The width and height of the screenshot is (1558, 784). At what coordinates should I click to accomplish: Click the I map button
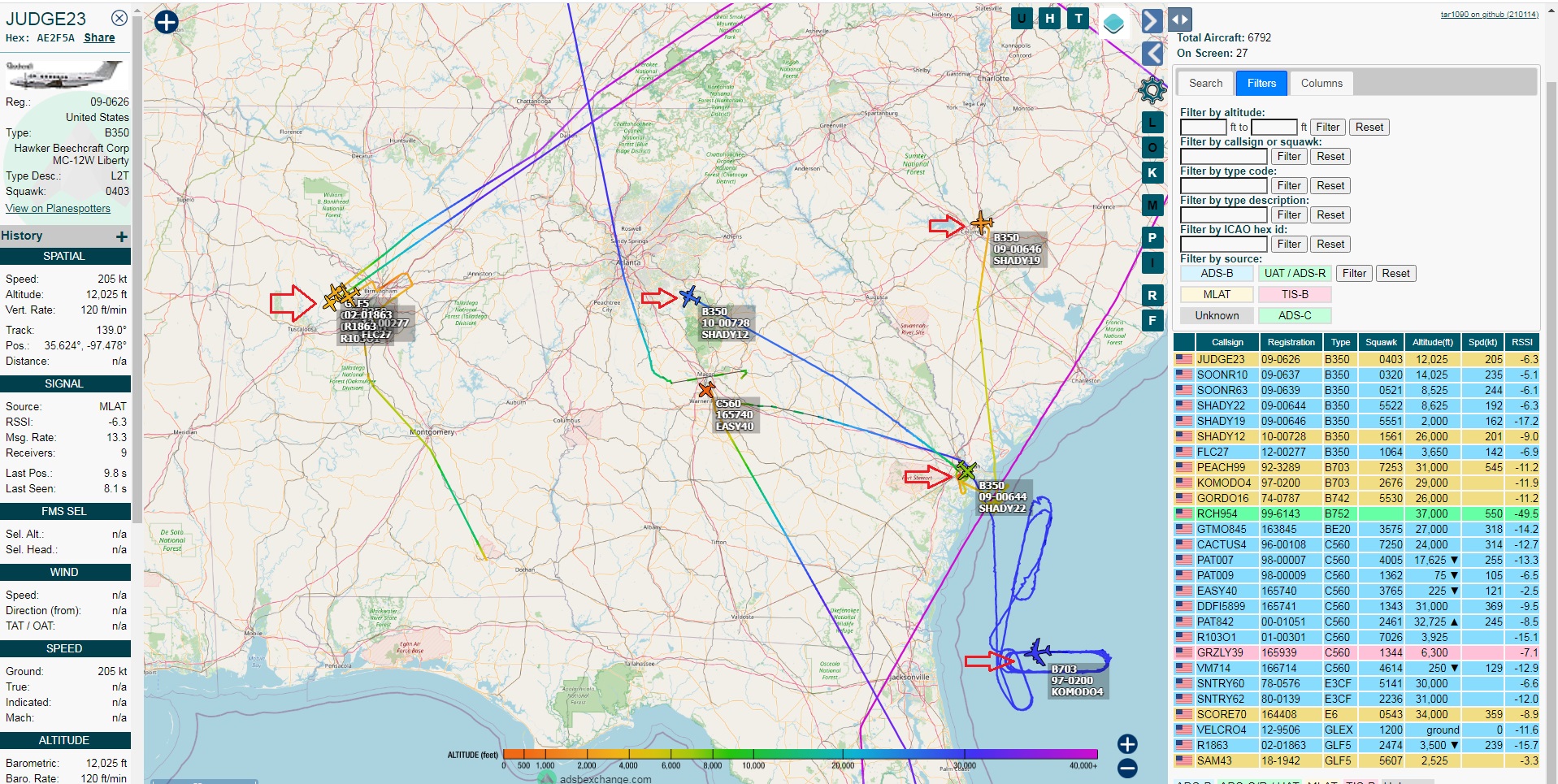coord(1152,262)
